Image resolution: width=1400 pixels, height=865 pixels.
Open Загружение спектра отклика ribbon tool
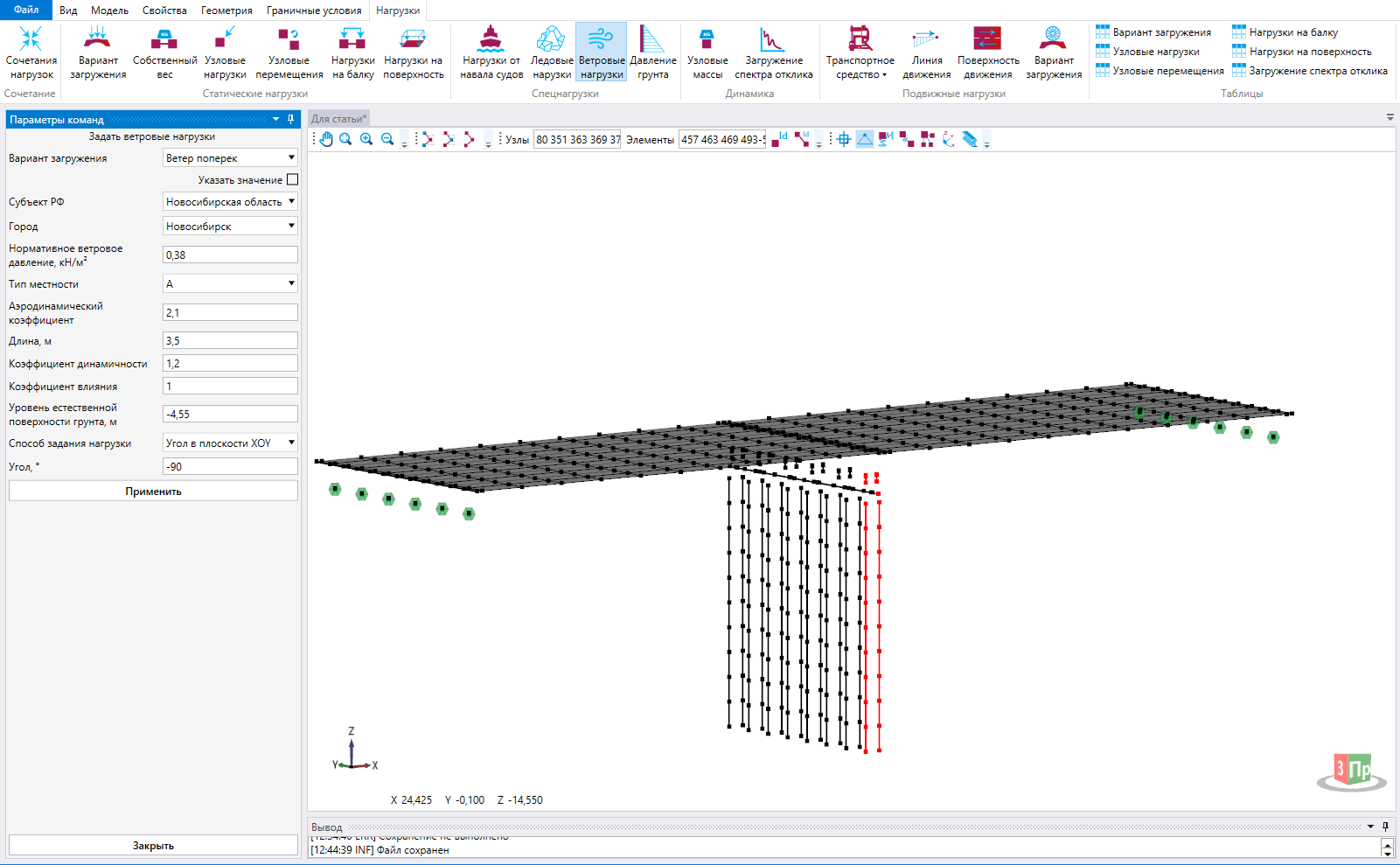[x=773, y=52]
